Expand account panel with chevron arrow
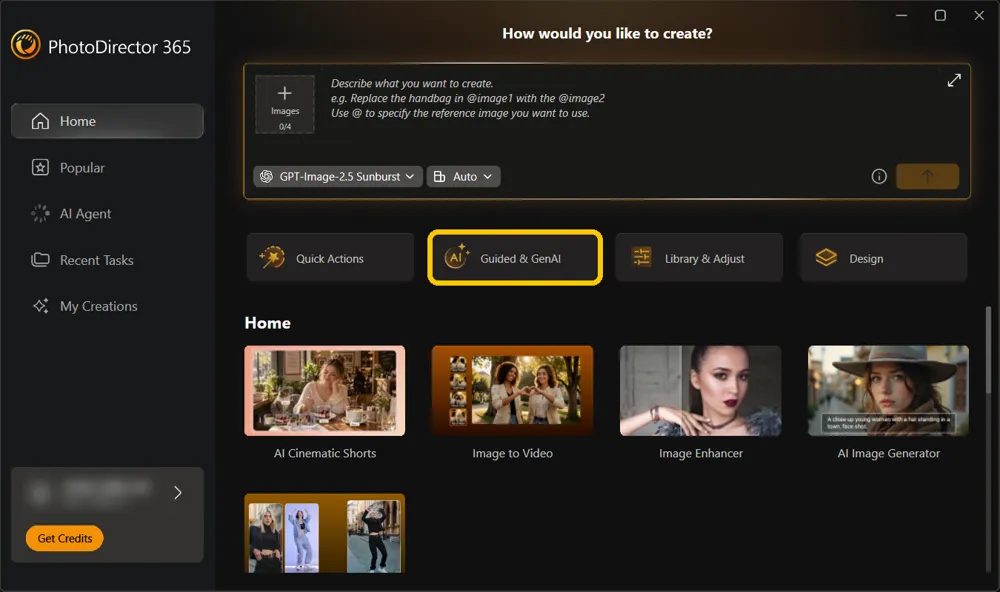The width and height of the screenshot is (1000, 592). 178,492
